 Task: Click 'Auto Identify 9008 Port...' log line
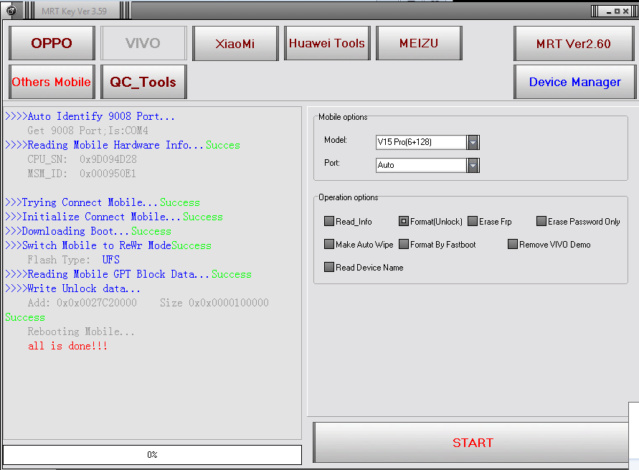click(x=90, y=116)
